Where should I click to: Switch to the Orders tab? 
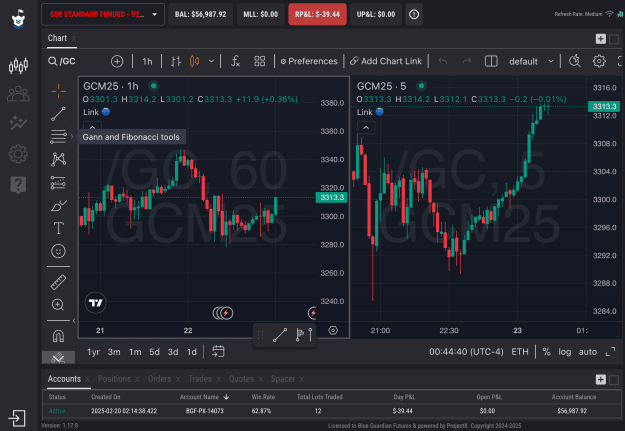pos(159,379)
